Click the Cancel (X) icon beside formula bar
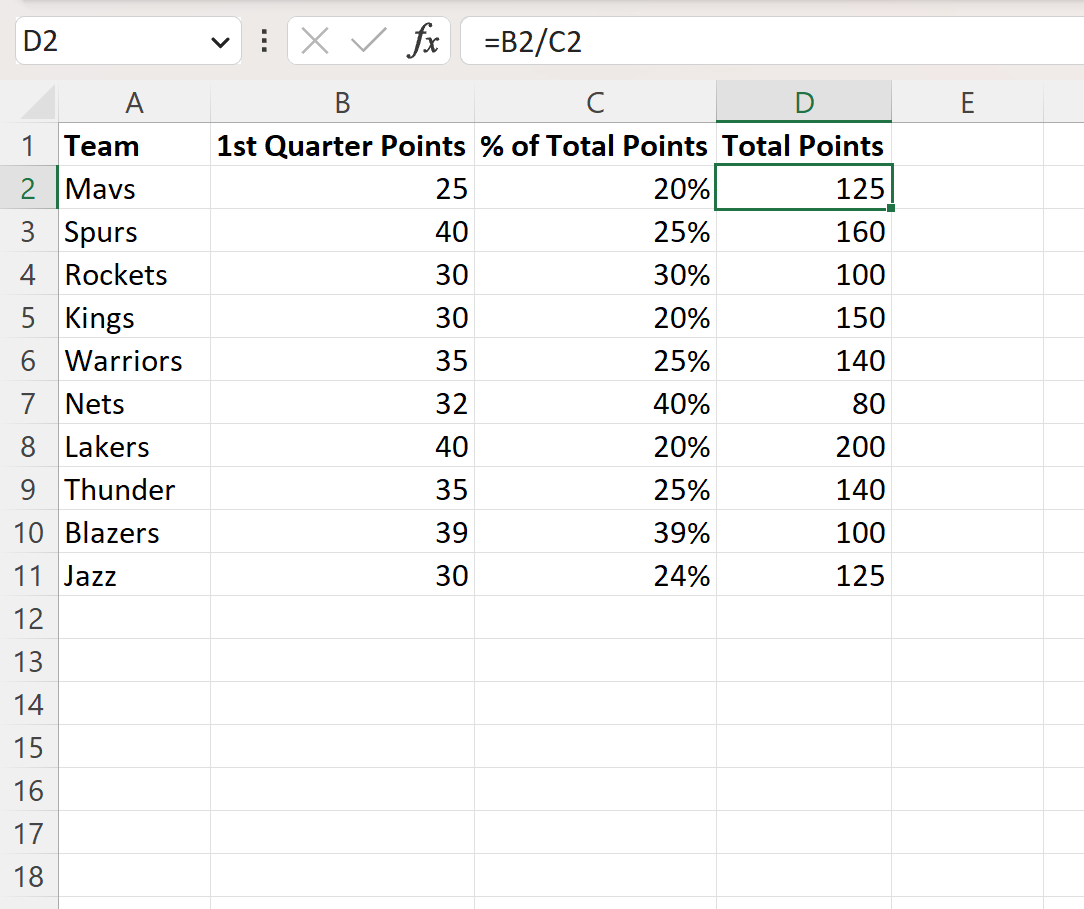 pyautogui.click(x=313, y=41)
